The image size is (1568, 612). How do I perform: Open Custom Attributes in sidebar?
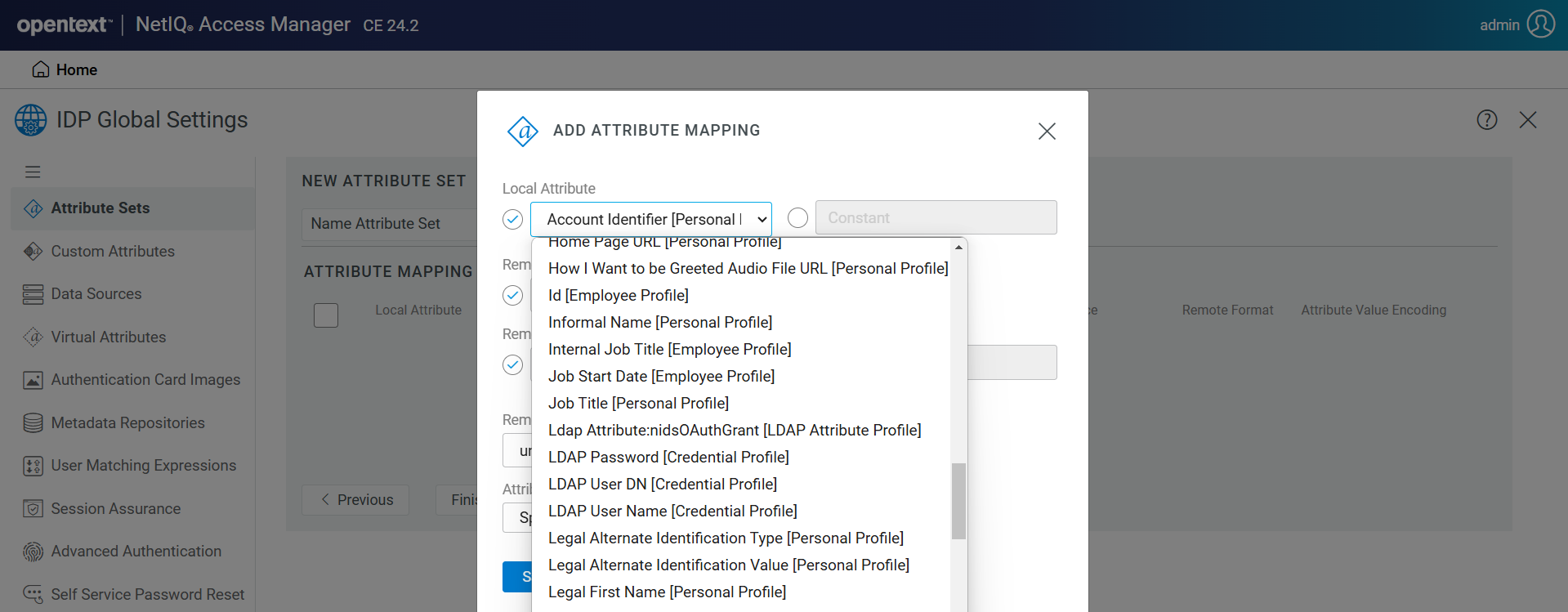click(x=113, y=251)
